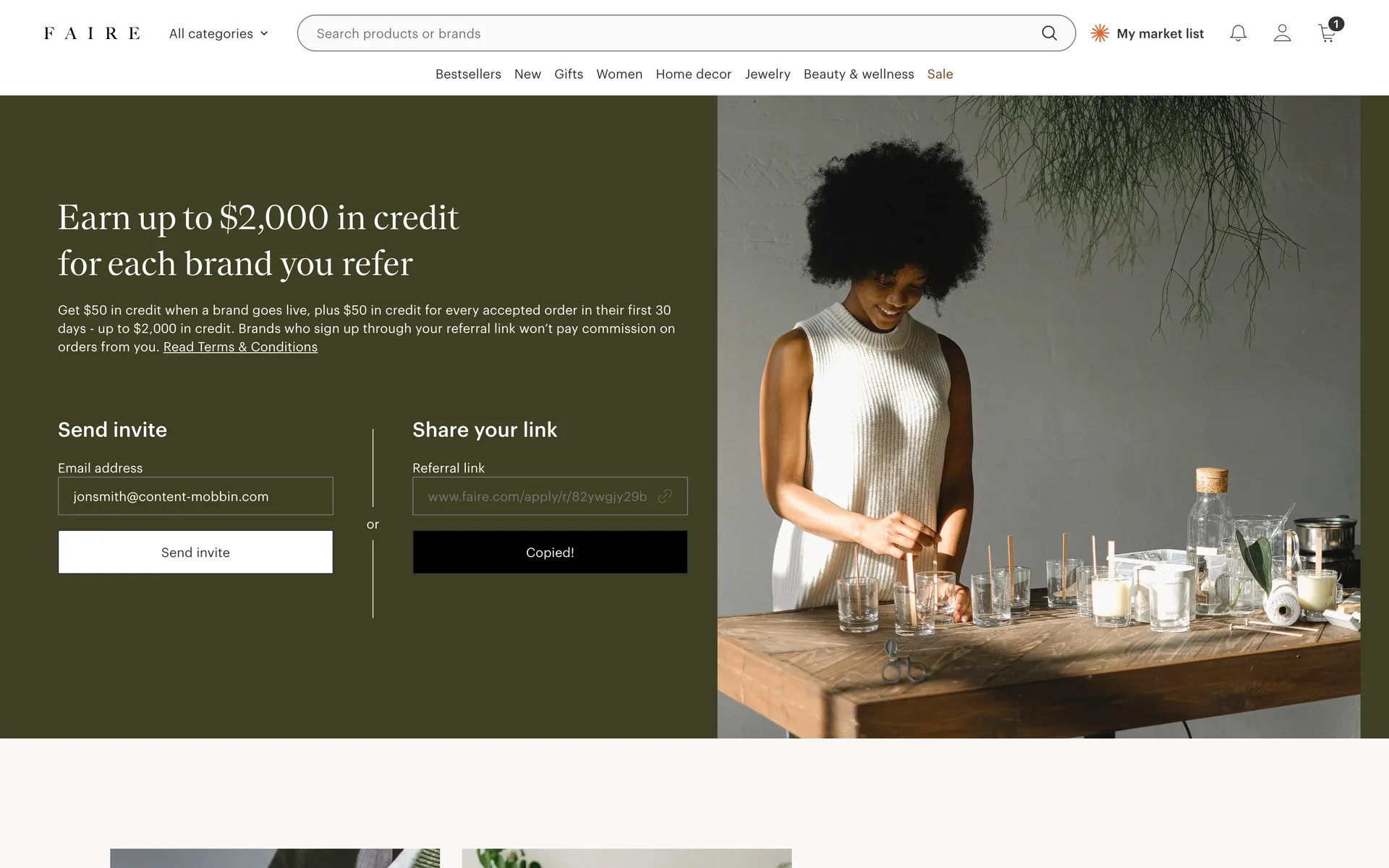Open the Gifts category
Image resolution: width=1389 pixels, height=868 pixels.
tap(569, 74)
